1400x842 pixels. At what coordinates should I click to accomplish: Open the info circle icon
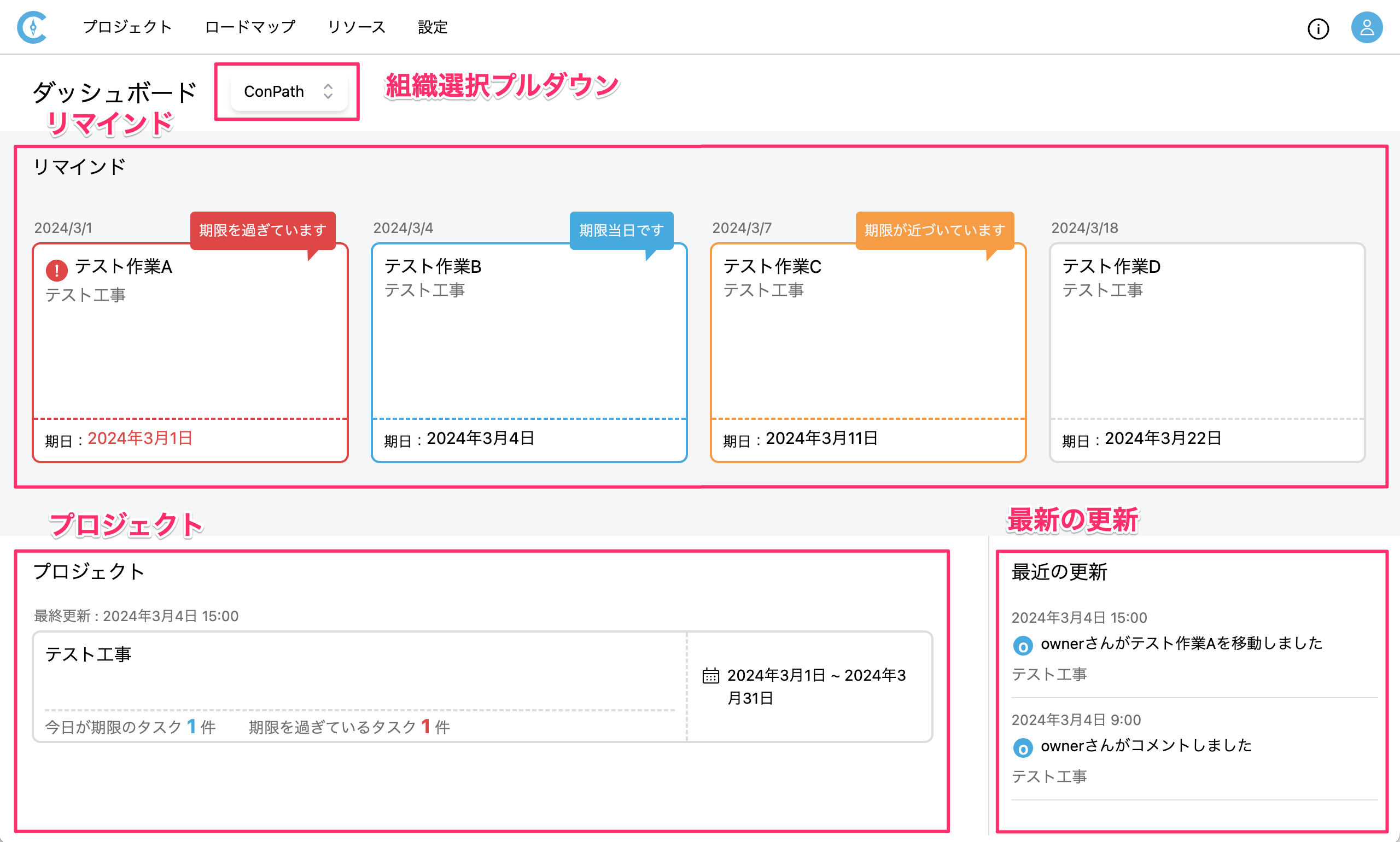(x=1318, y=28)
